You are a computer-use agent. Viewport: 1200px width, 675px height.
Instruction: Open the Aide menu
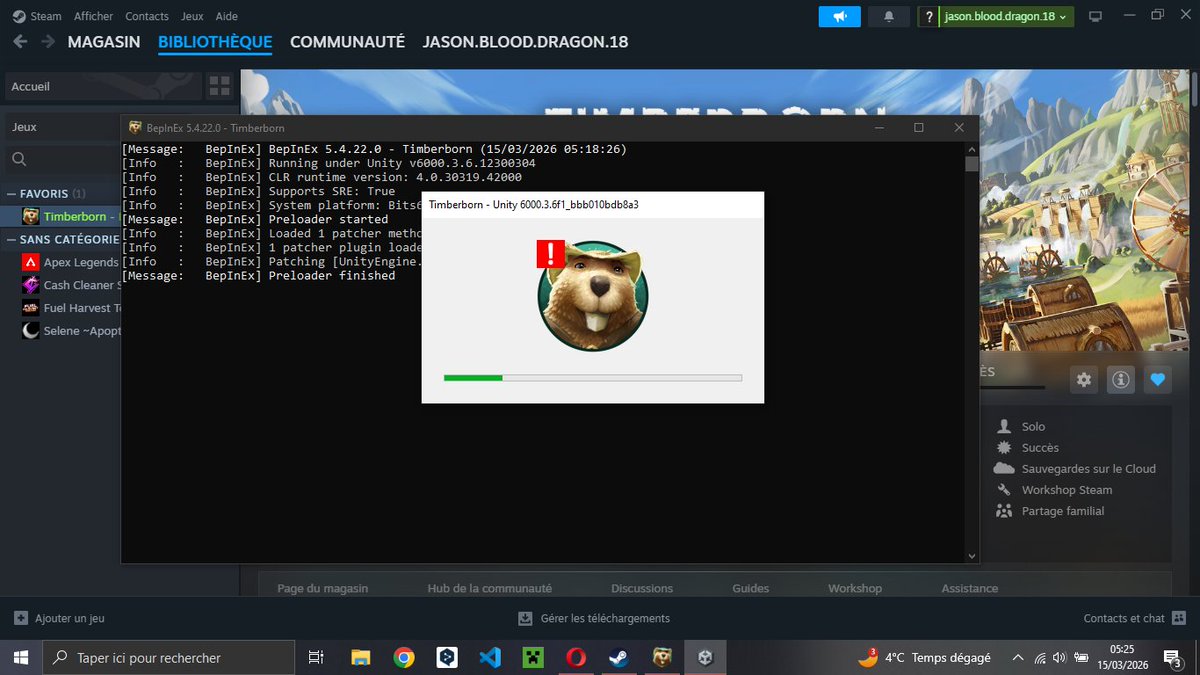[227, 16]
